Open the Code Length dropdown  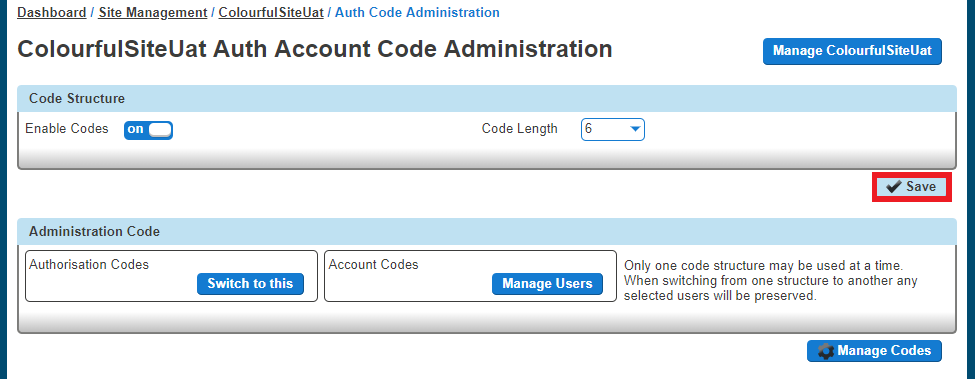[612, 129]
